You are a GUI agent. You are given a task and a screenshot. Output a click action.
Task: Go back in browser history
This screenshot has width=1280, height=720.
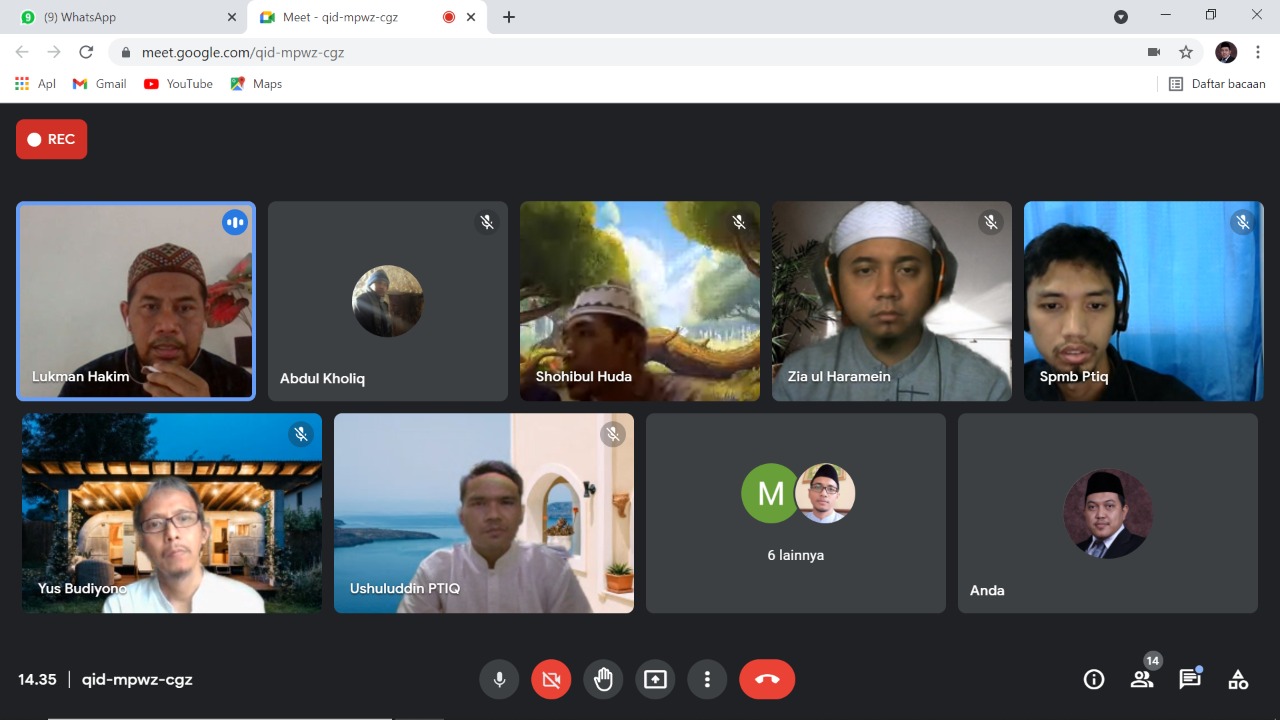[x=22, y=52]
